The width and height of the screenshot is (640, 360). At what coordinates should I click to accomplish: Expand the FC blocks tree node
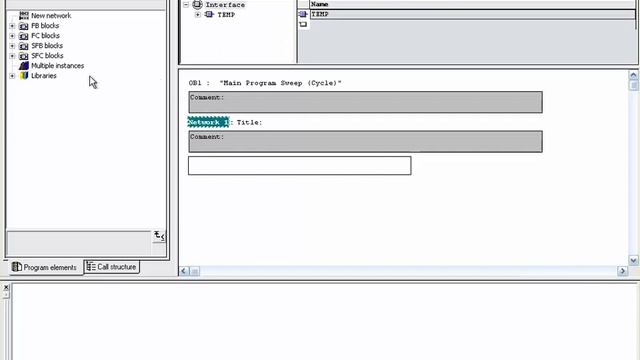point(12,36)
